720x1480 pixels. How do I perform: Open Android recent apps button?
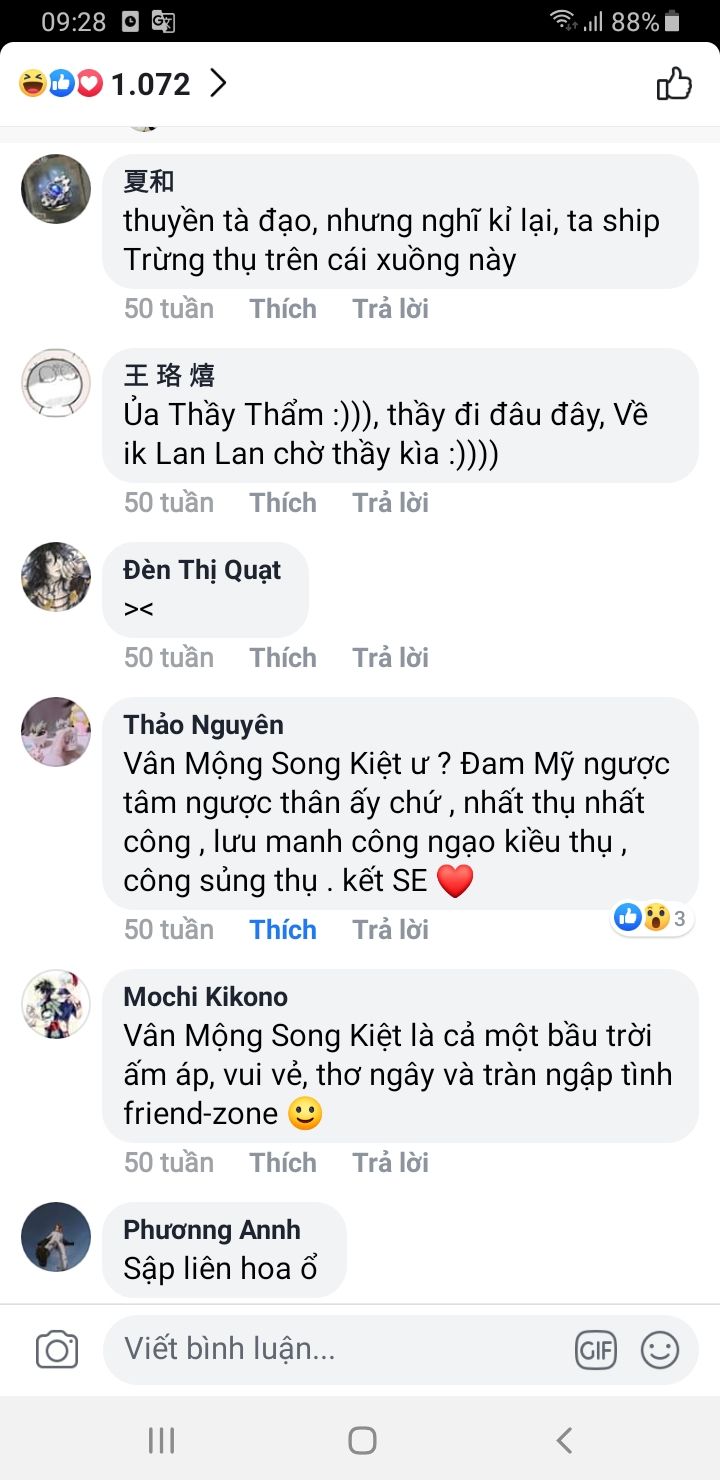tap(161, 1440)
